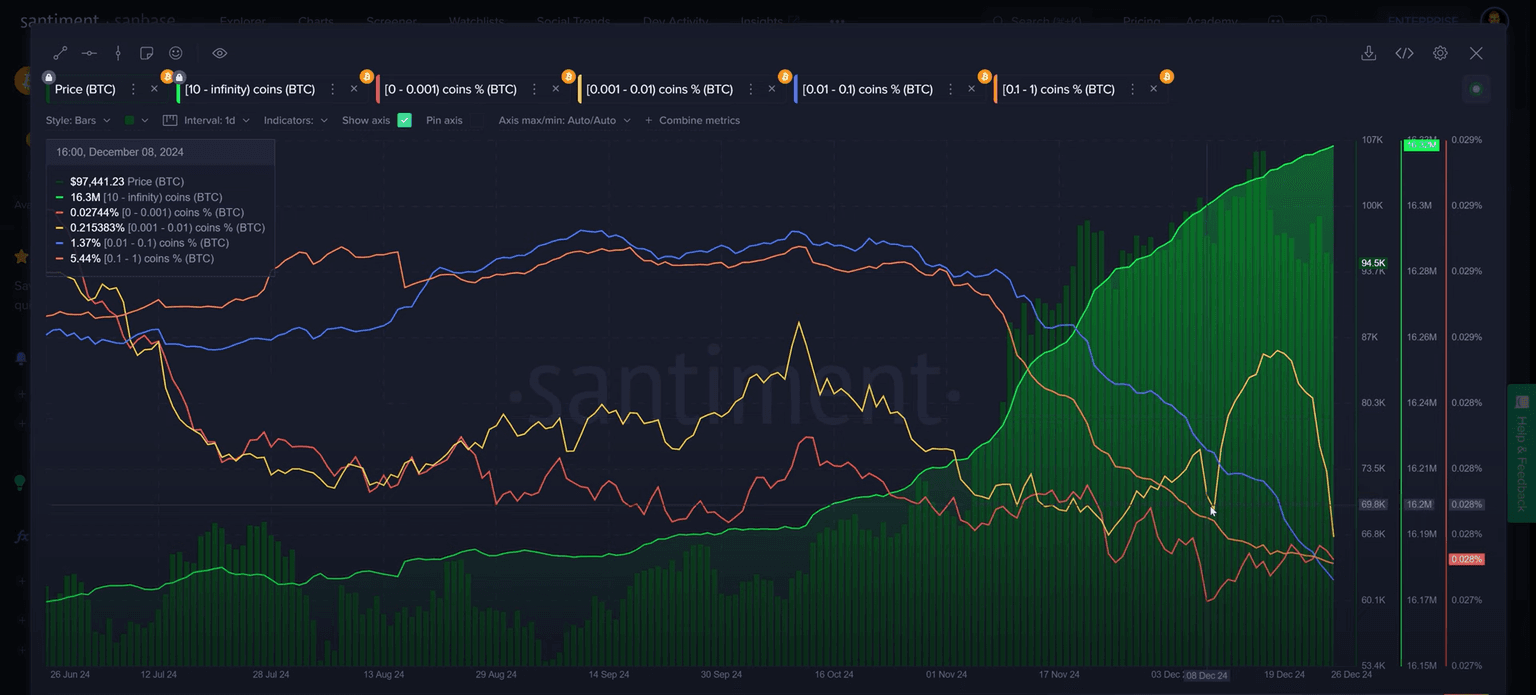Viewport: 1536px width, 695px height.
Task: Select the vertical line drawing tool
Action: pos(118,53)
